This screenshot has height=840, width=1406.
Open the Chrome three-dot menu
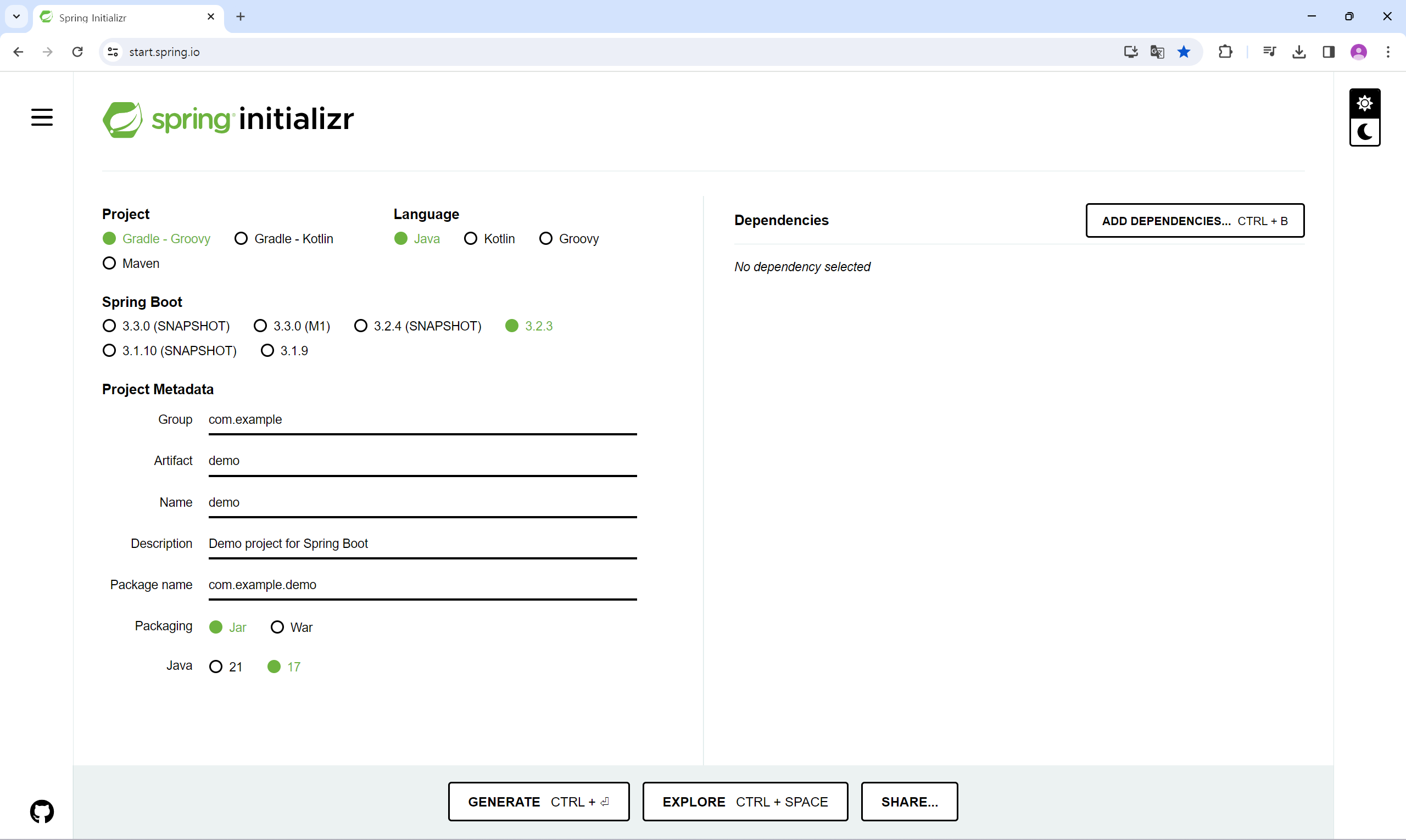[1388, 52]
